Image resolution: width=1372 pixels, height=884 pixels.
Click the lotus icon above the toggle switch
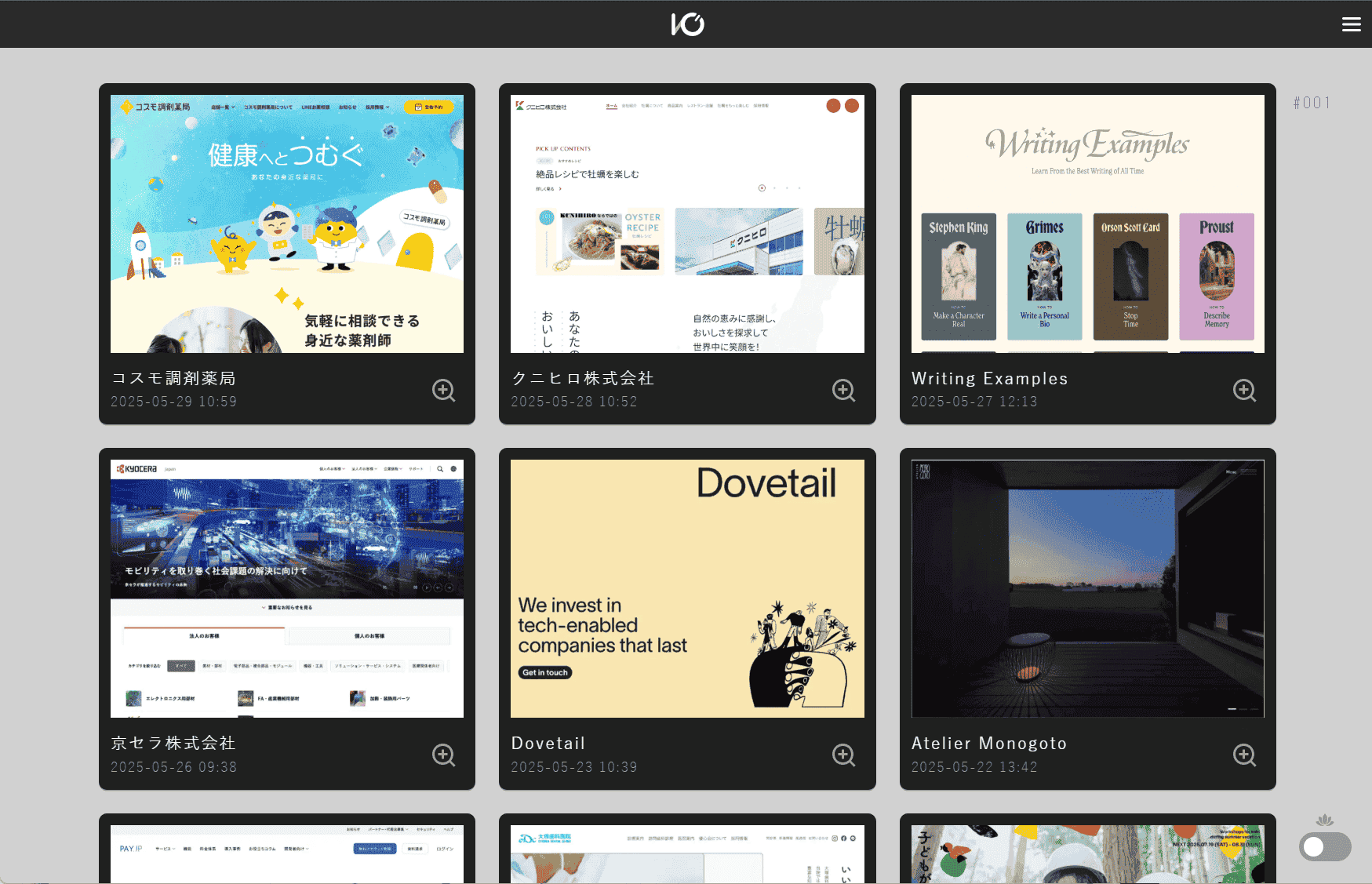tap(1325, 820)
